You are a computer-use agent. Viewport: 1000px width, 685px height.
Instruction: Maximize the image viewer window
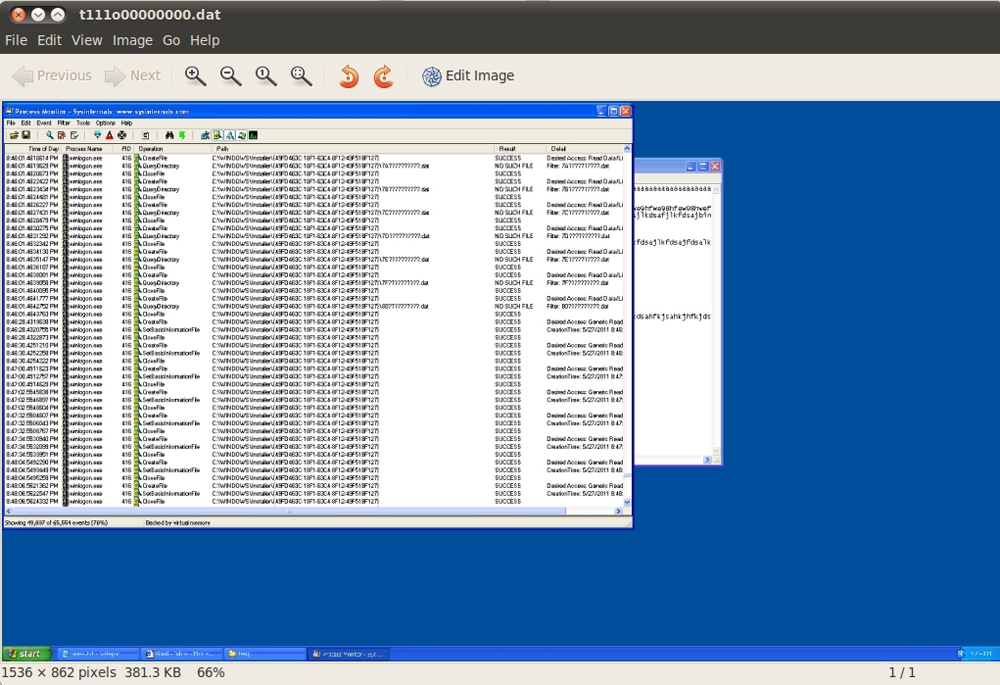pyautogui.click(x=58, y=15)
